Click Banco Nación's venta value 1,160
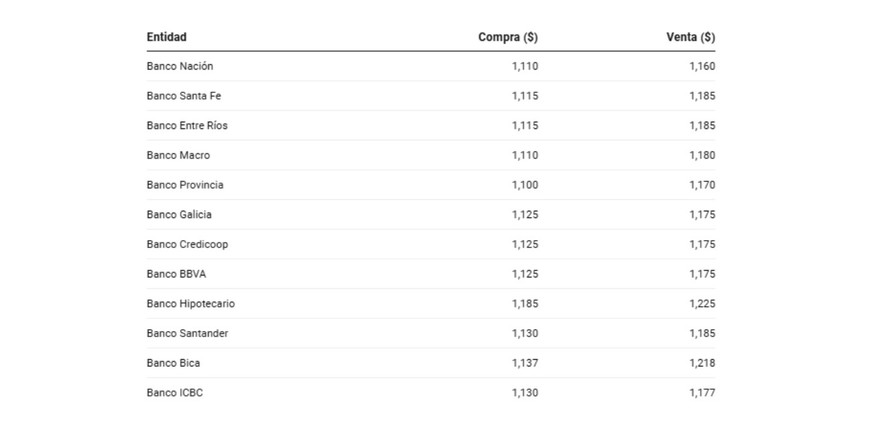 click(x=702, y=66)
